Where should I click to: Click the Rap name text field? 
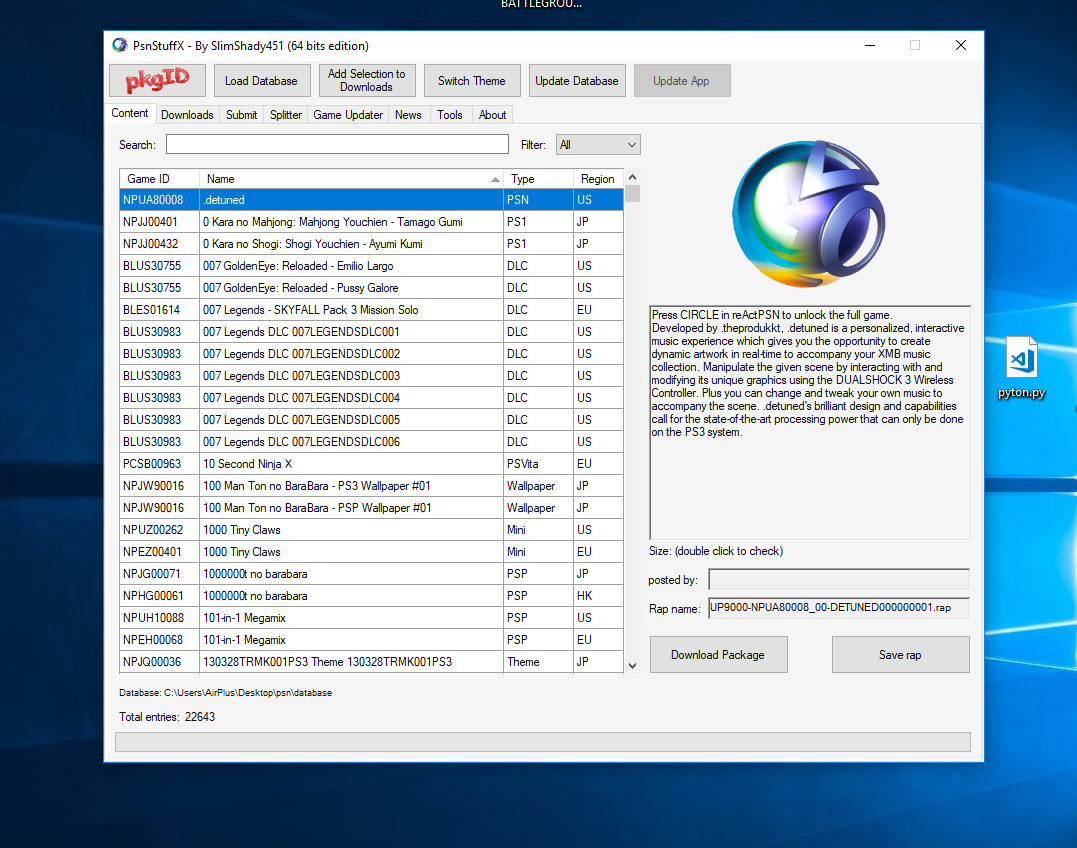click(838, 607)
